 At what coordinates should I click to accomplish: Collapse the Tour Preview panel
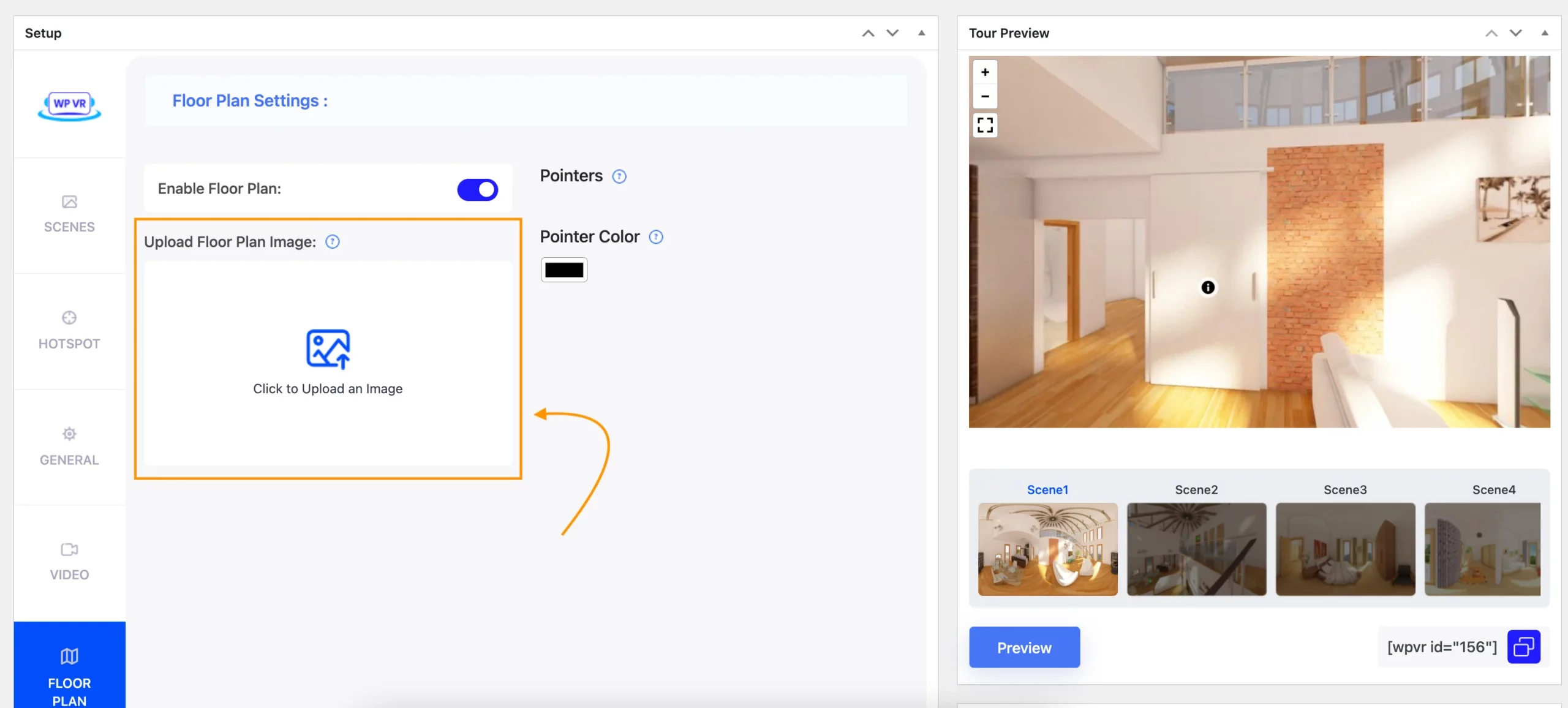pos(1545,33)
